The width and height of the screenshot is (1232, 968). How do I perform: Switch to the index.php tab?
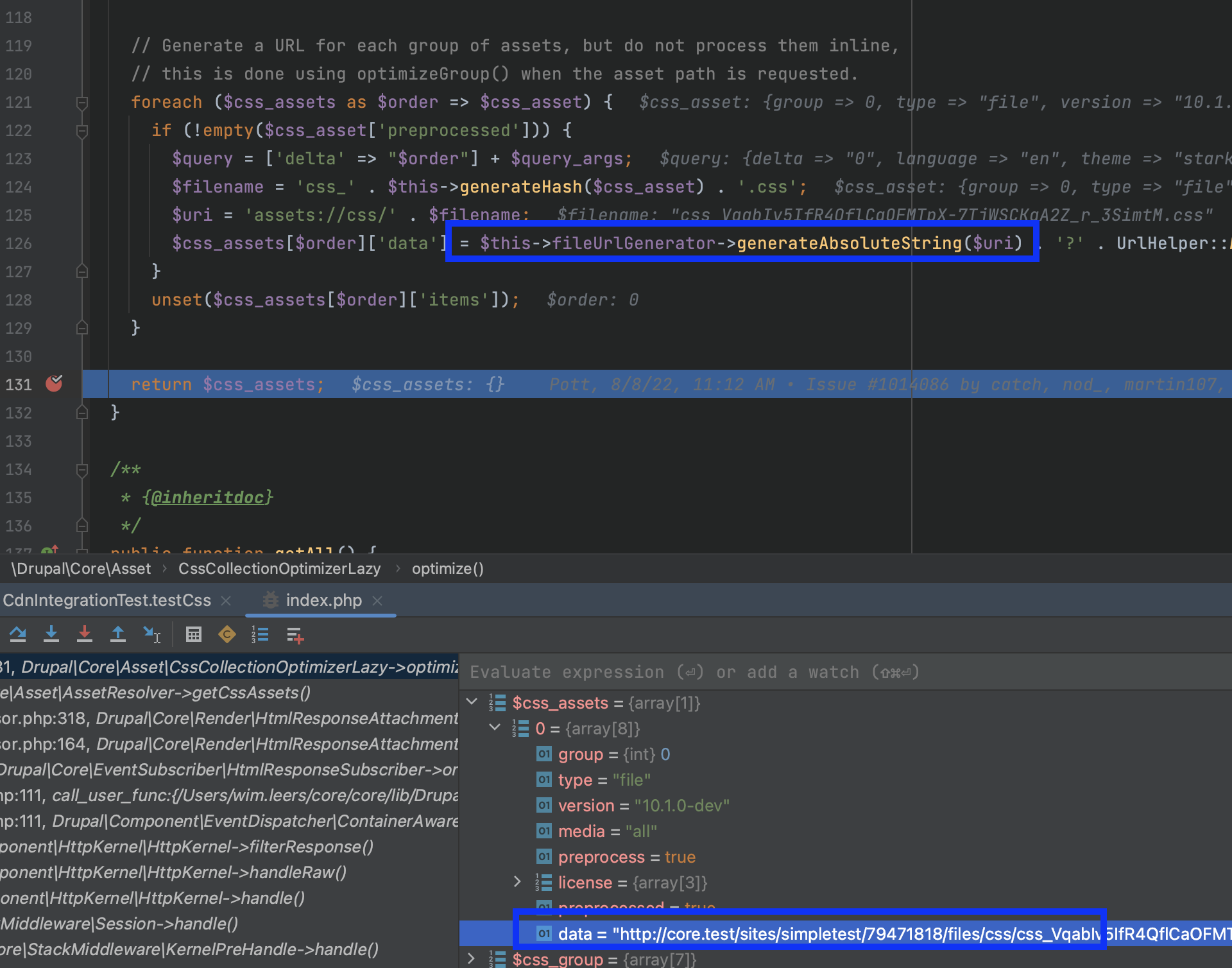323,600
